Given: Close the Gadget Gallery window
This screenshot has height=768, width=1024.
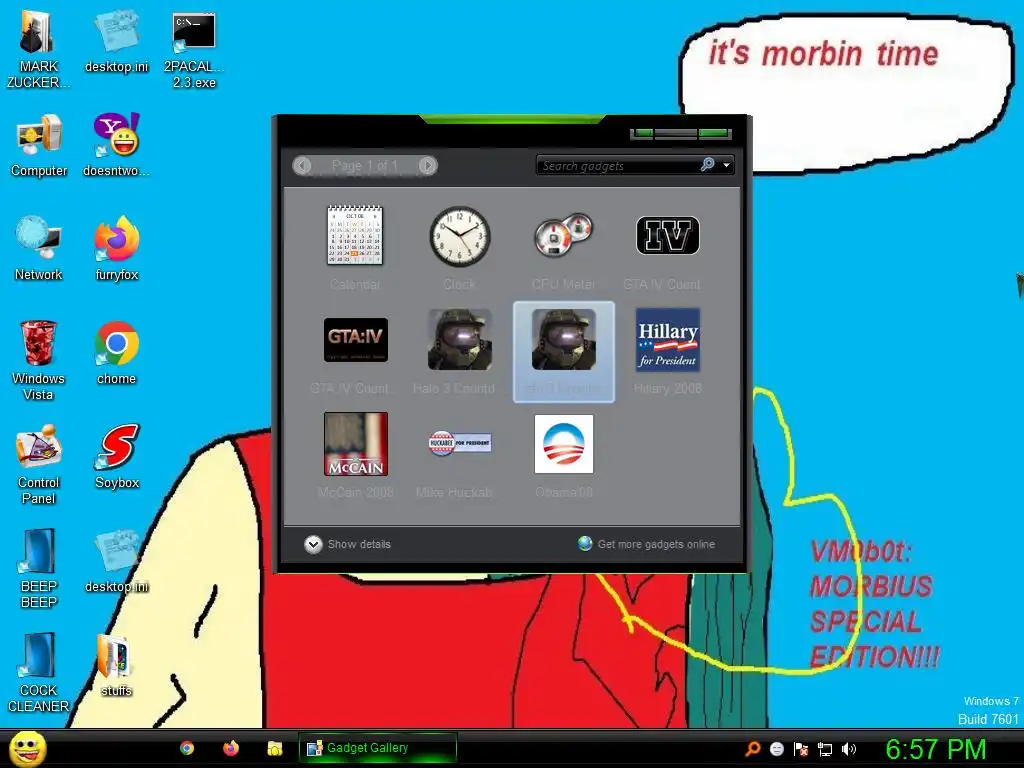Looking at the screenshot, I should 714,133.
